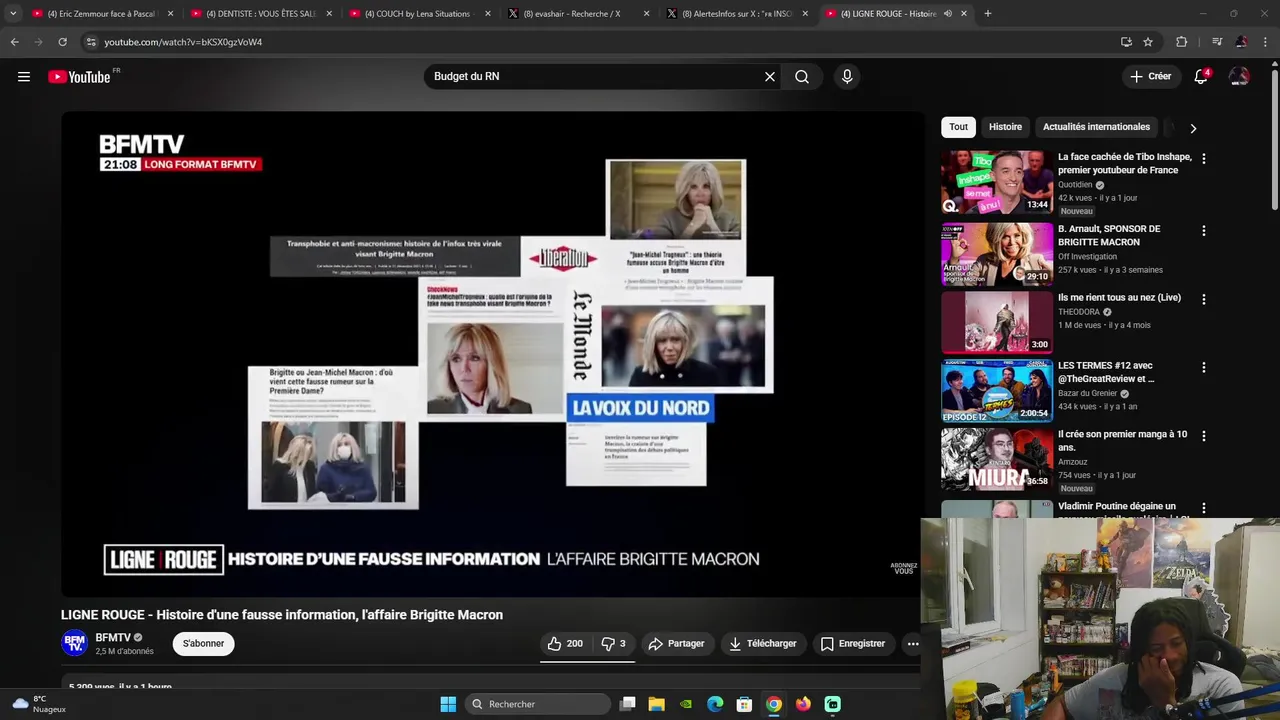Viewport: 1280px width, 720px height.
Task: Open Chrome media controls icon
Action: point(1217,42)
